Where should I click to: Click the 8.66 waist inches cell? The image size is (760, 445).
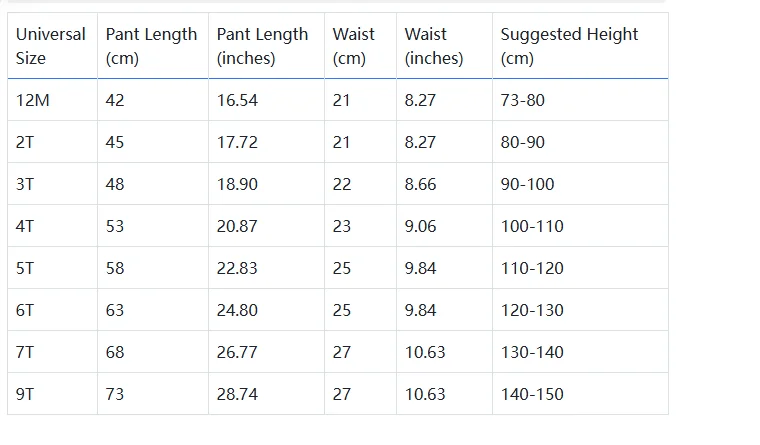444,184
